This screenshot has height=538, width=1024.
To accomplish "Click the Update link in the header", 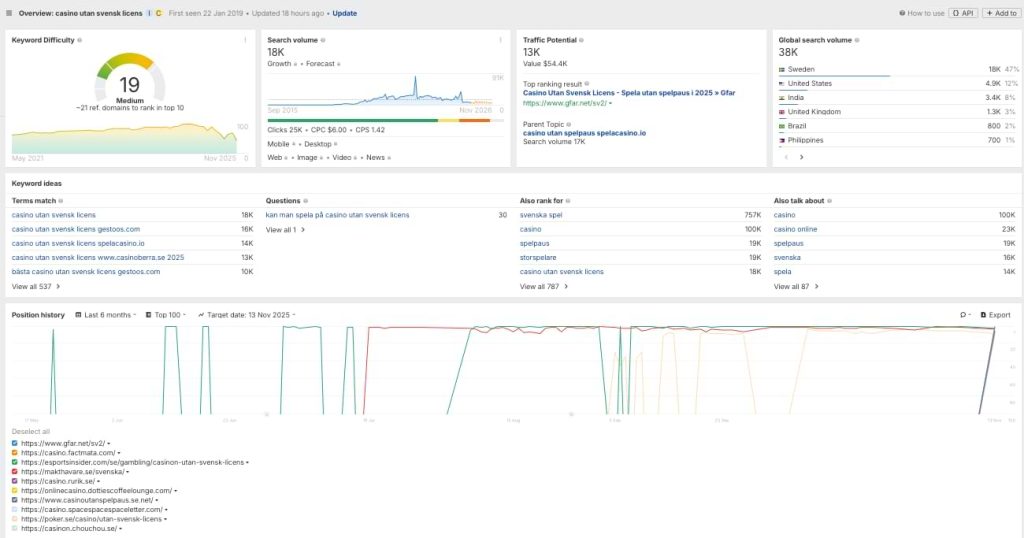I will tap(344, 13).
